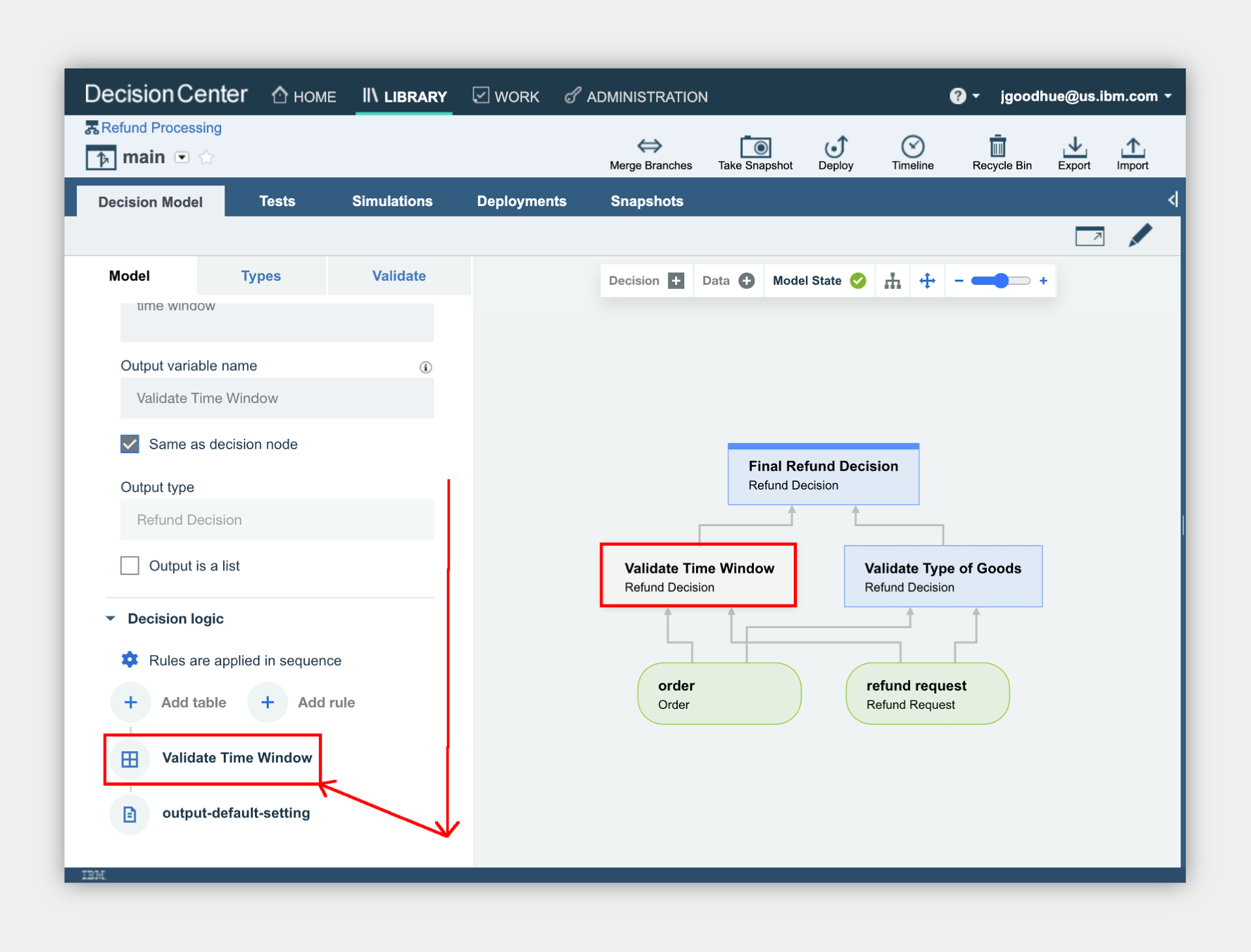Image resolution: width=1251 pixels, height=952 pixels.
Task: Select the Validate Type of Goods node
Action: 943,576
